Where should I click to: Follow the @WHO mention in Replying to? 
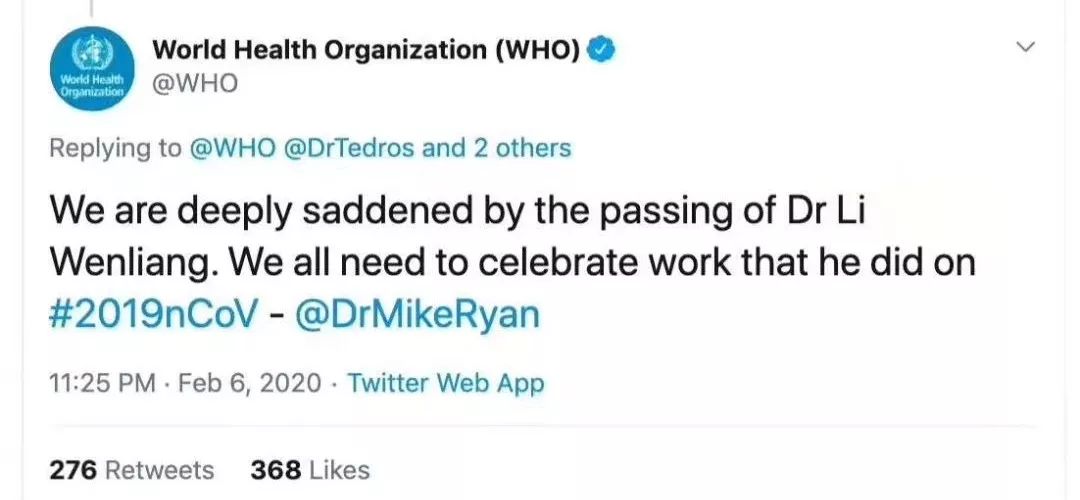tap(232, 148)
